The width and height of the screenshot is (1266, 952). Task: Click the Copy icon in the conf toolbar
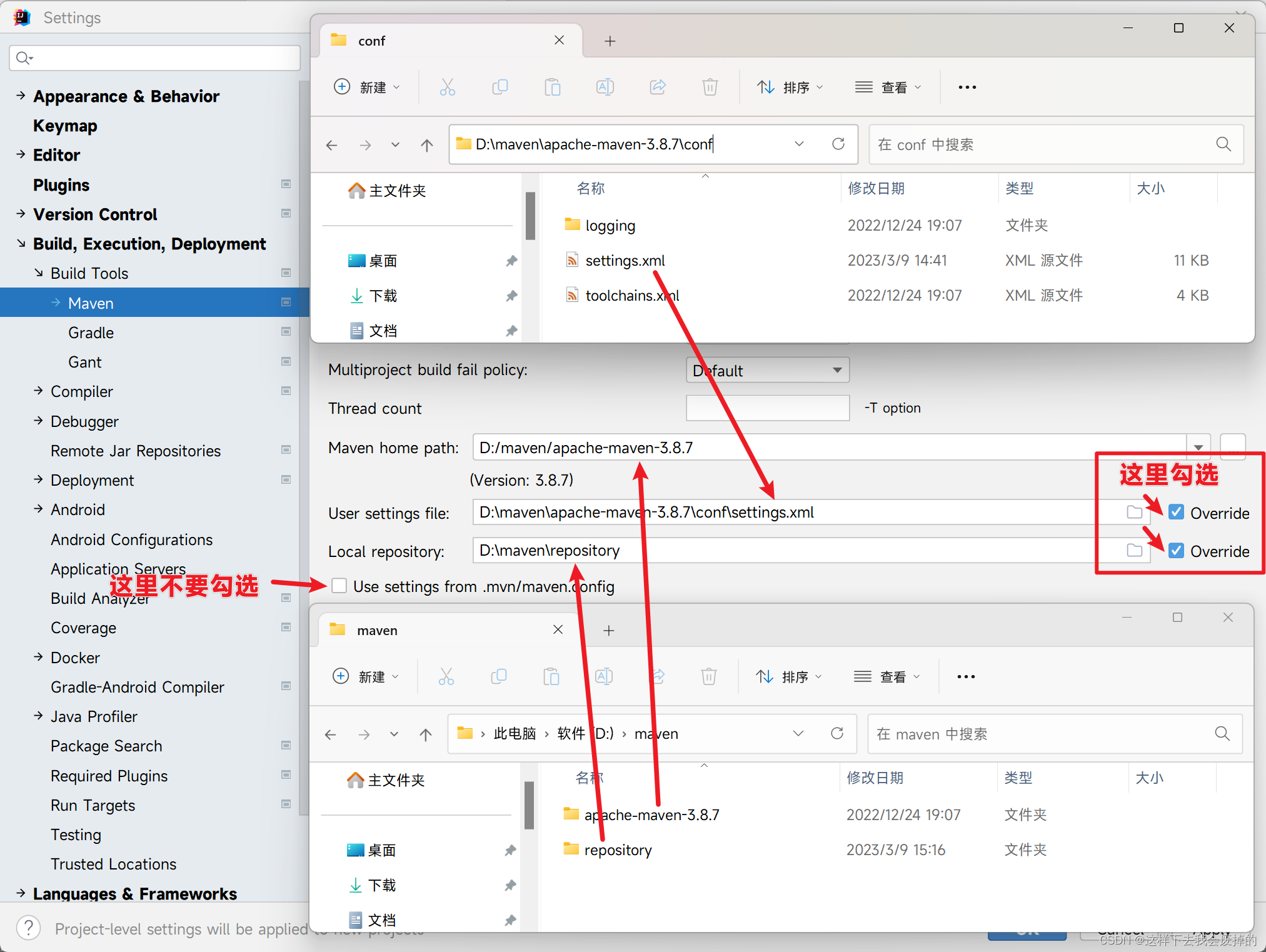pos(500,87)
